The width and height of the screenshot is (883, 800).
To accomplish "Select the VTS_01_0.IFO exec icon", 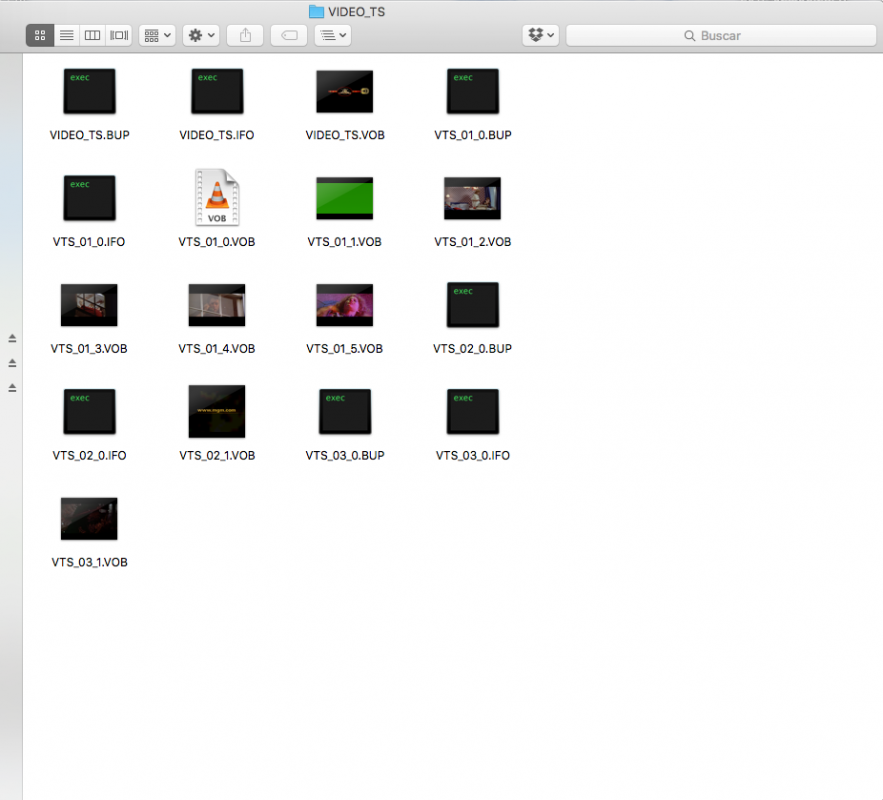I will 90,198.
